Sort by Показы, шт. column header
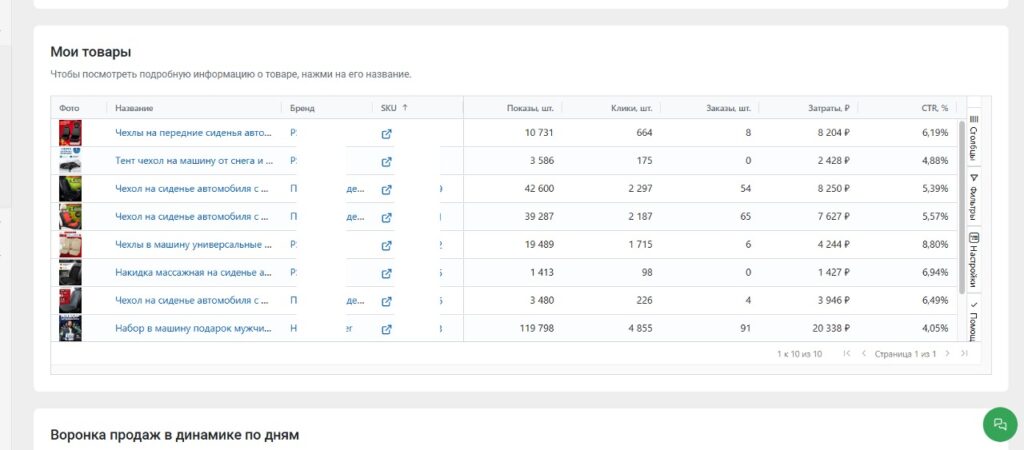The width and height of the screenshot is (1024, 450). [530, 108]
